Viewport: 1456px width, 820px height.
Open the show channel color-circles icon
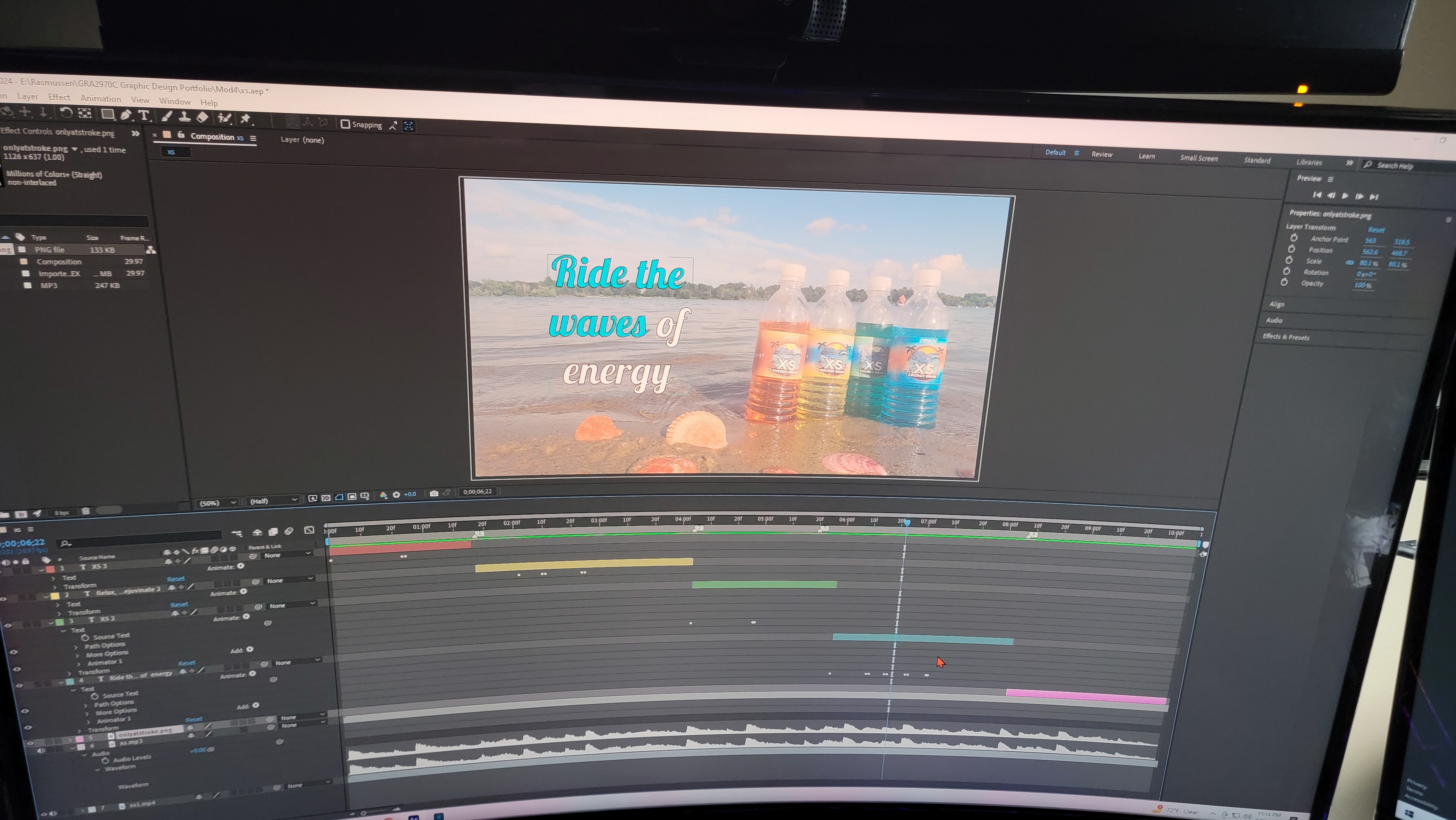pyautogui.click(x=383, y=495)
